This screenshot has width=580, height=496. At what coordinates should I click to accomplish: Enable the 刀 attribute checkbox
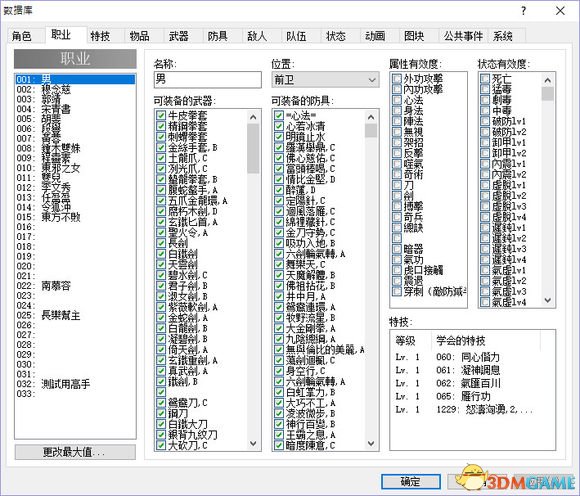tap(397, 185)
